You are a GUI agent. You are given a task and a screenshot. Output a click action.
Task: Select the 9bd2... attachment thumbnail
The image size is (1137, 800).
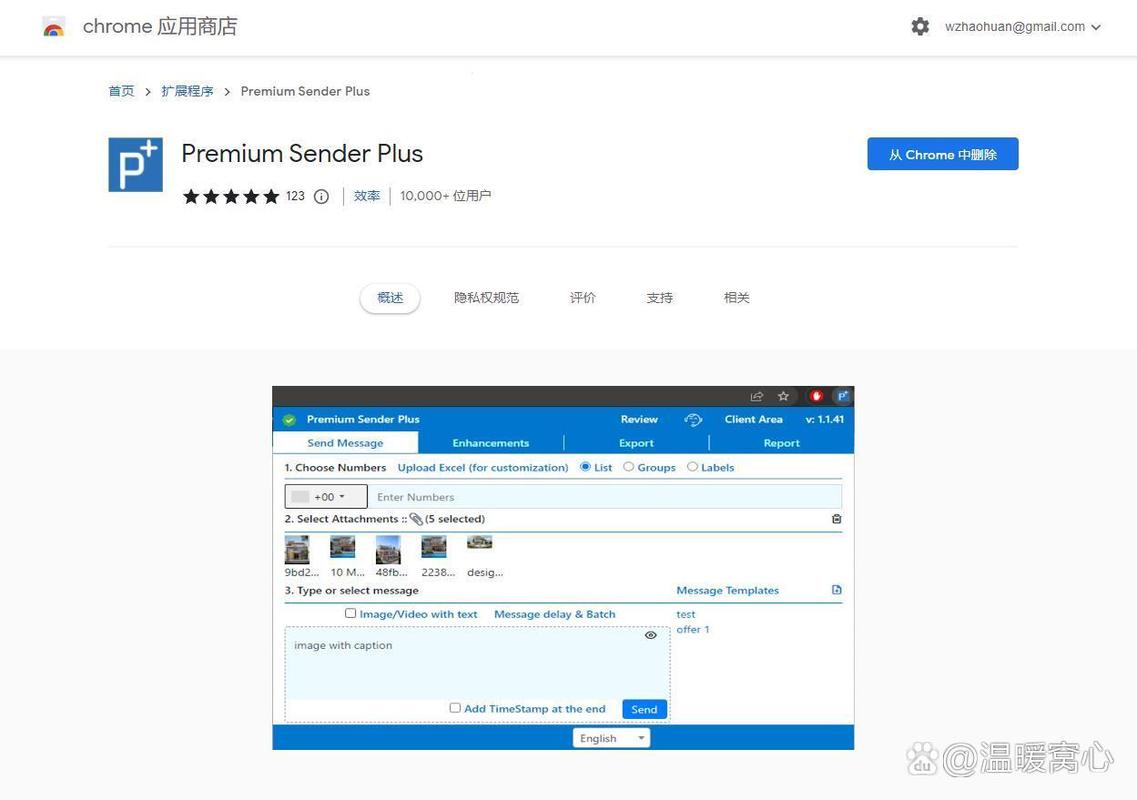click(297, 549)
